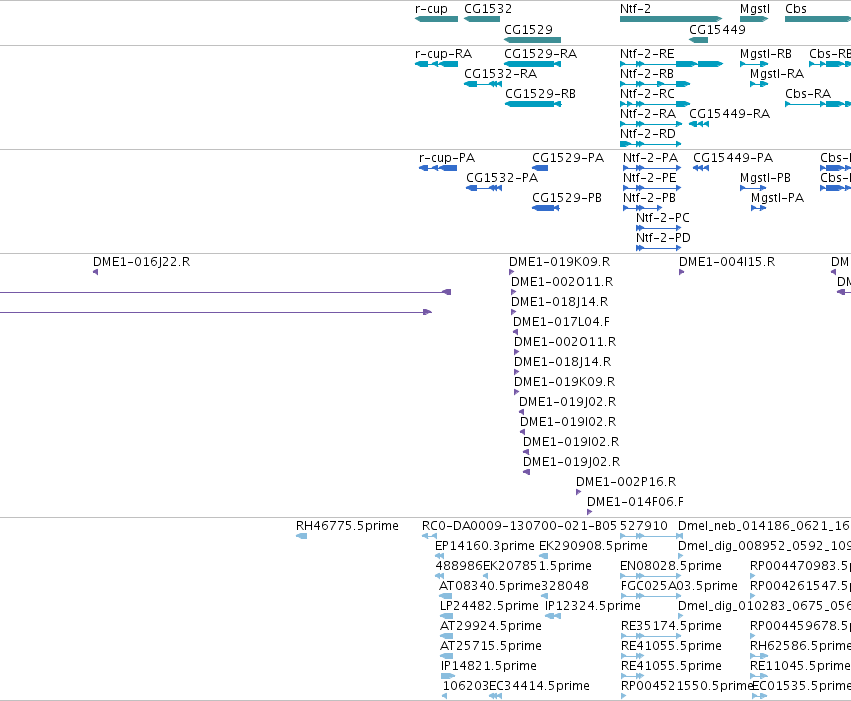Click protein CG1529-PA
Viewport: 851px width, 701px height.
click(568, 158)
